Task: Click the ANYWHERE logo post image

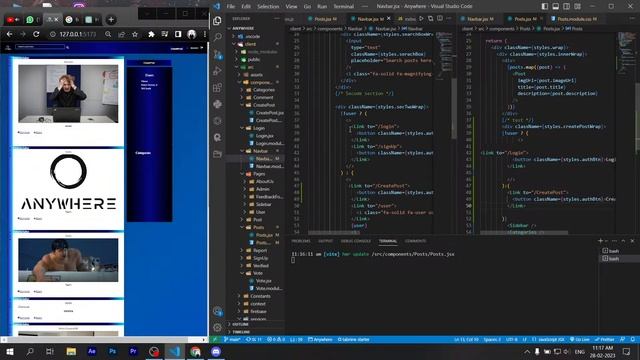Action: (x=68, y=181)
